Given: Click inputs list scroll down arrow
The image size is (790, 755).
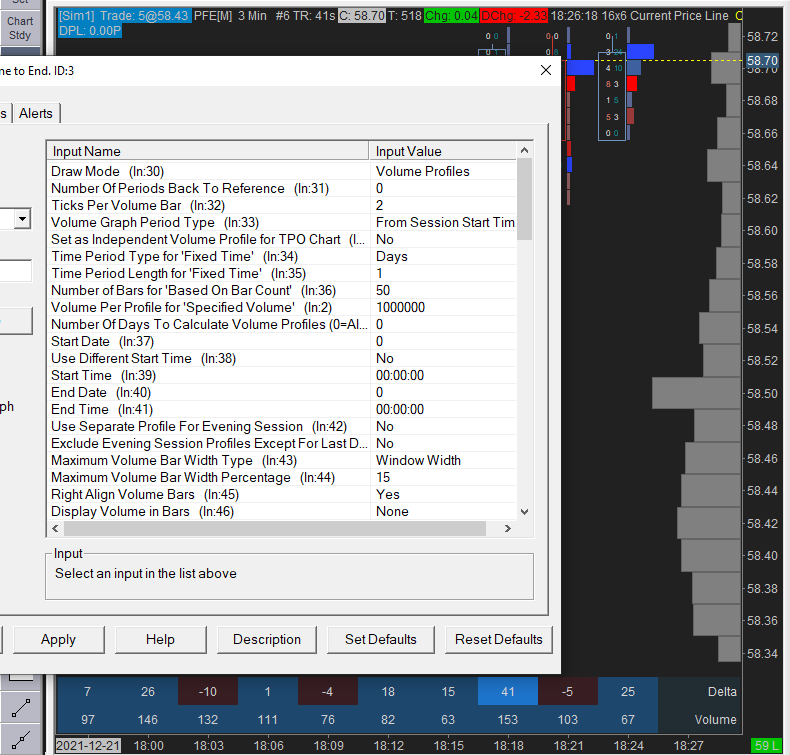Looking at the screenshot, I should pyautogui.click(x=524, y=512).
